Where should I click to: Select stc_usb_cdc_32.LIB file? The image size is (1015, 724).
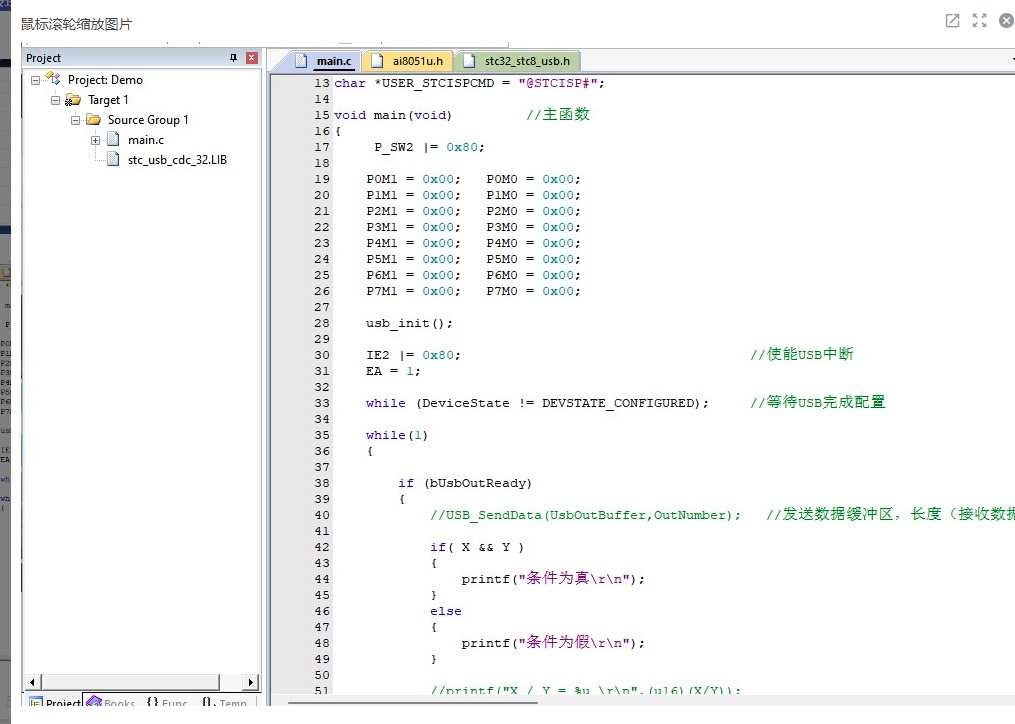[x=177, y=159]
